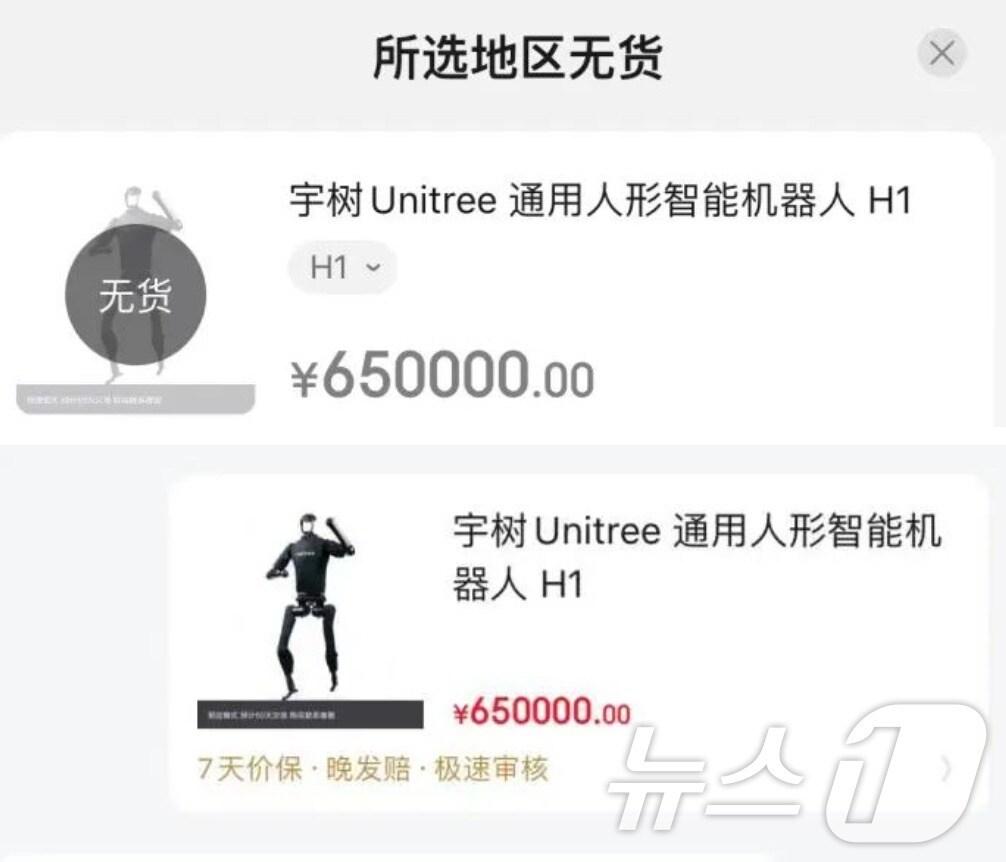This screenshot has height=862, width=1006.
Task: Tap the 晚发赔 service tag
Action: [368, 768]
